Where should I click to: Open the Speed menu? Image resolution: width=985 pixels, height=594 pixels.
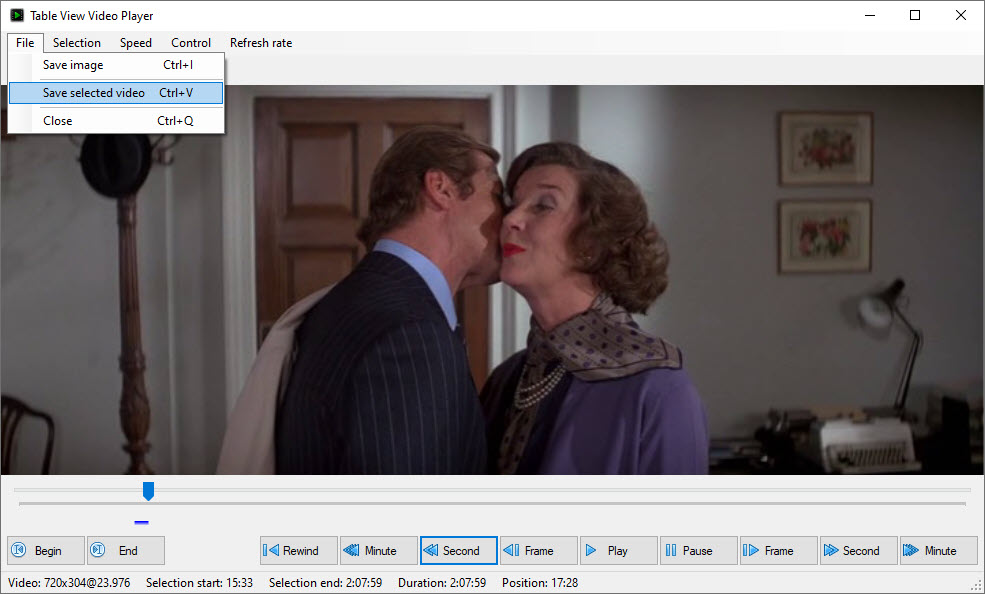136,43
